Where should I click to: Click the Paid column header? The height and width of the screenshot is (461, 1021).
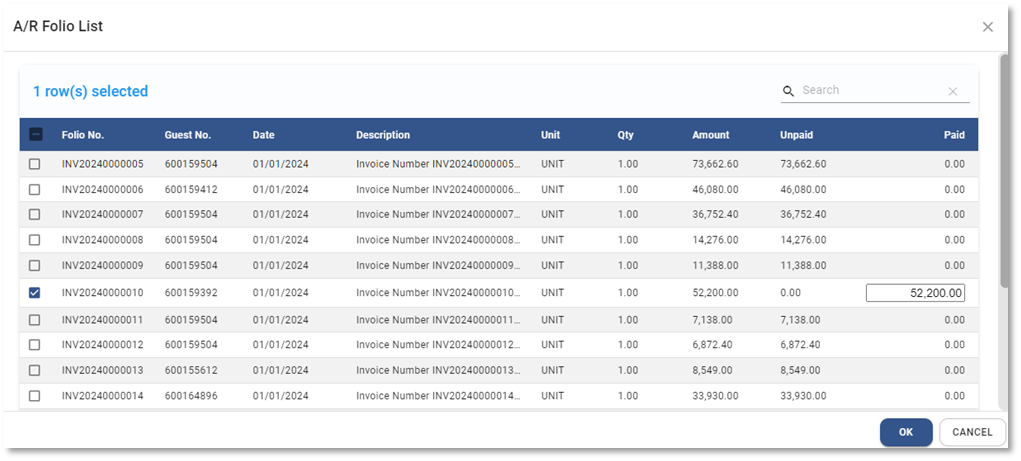coord(954,135)
